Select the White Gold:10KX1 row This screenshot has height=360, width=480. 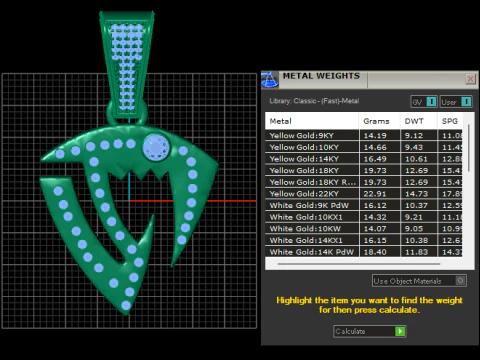coord(364,217)
